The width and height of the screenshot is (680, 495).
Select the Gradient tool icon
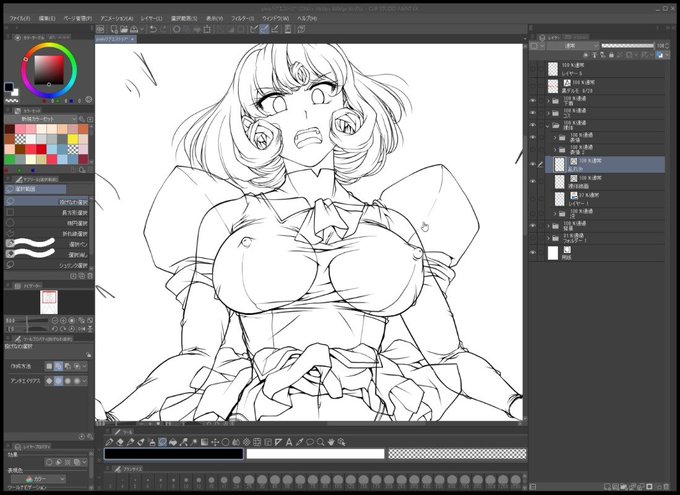pyautogui.click(x=205, y=442)
